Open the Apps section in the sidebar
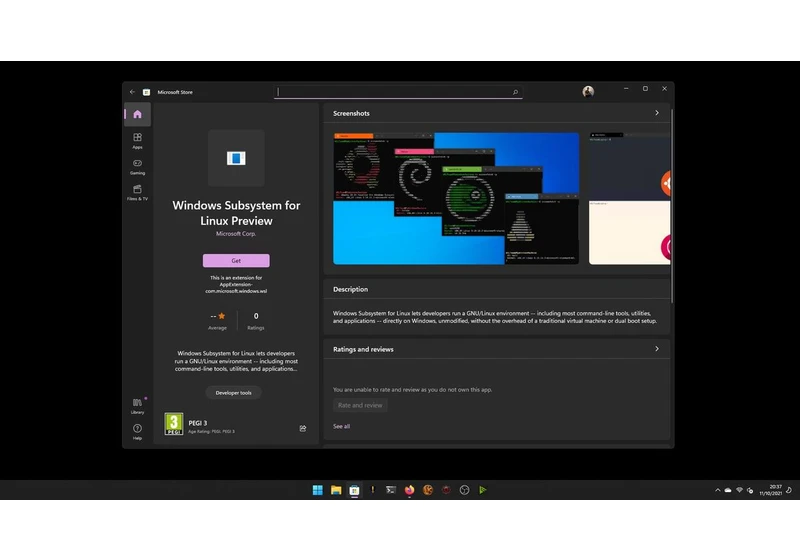Screen dimensions: 800x560 (137, 141)
